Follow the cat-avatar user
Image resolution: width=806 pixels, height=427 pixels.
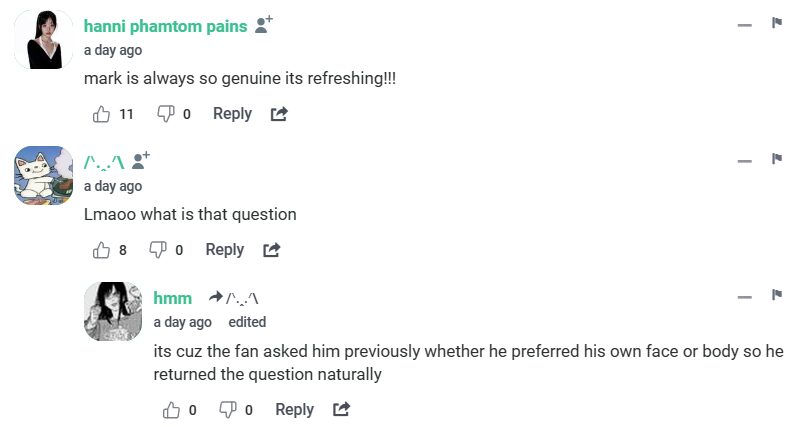[141, 161]
